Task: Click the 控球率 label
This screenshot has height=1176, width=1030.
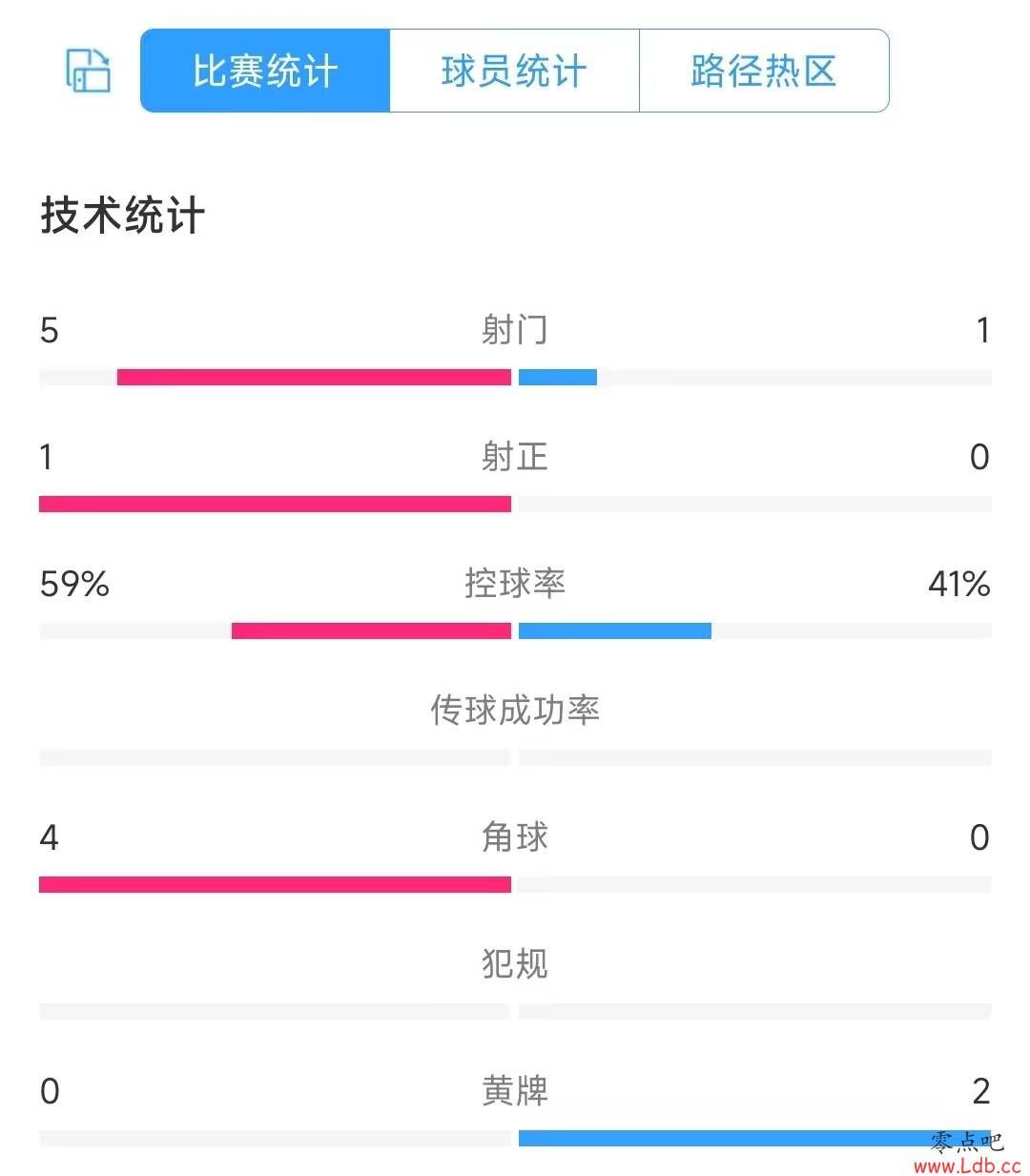Action: pyautogui.click(x=515, y=584)
